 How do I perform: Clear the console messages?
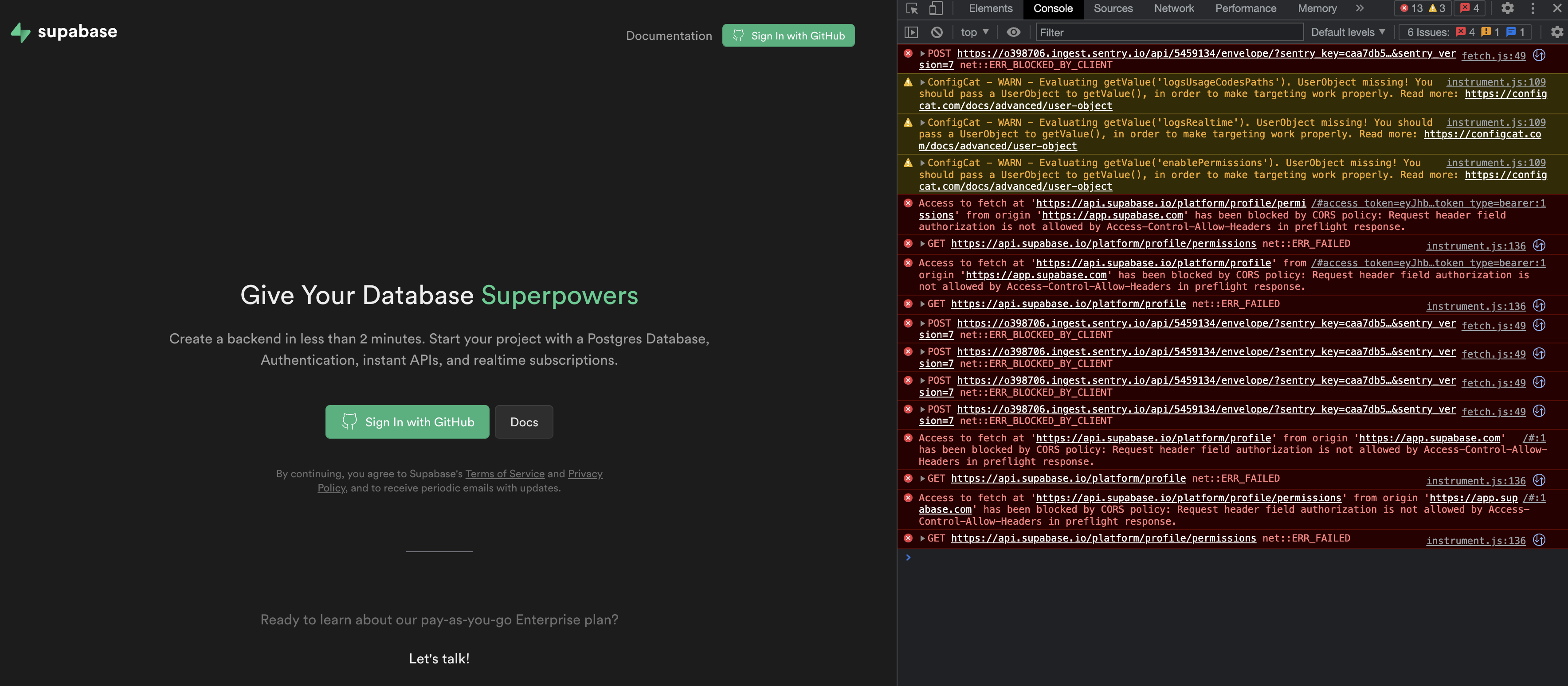pos(937,31)
